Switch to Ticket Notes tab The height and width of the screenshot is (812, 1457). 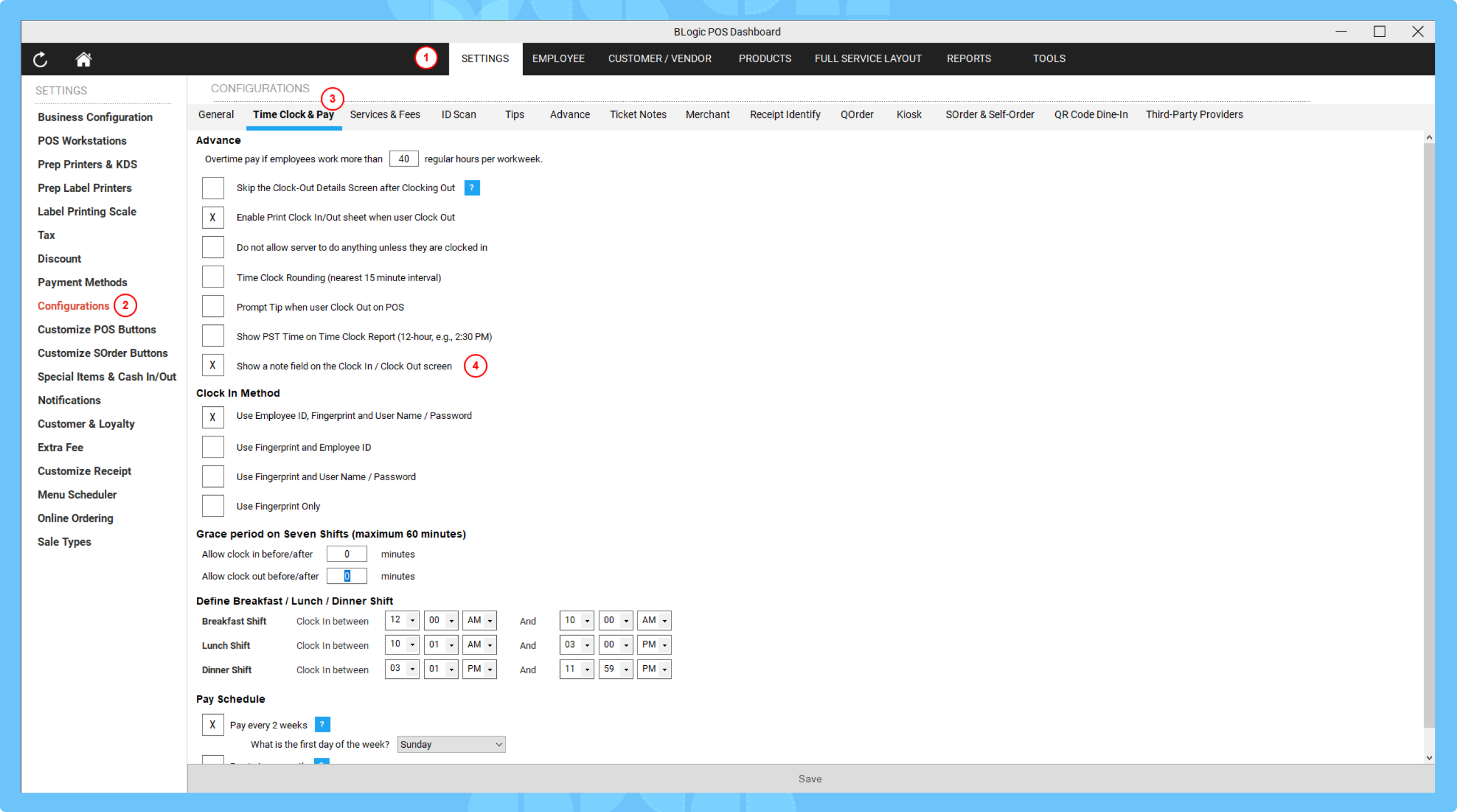(638, 115)
